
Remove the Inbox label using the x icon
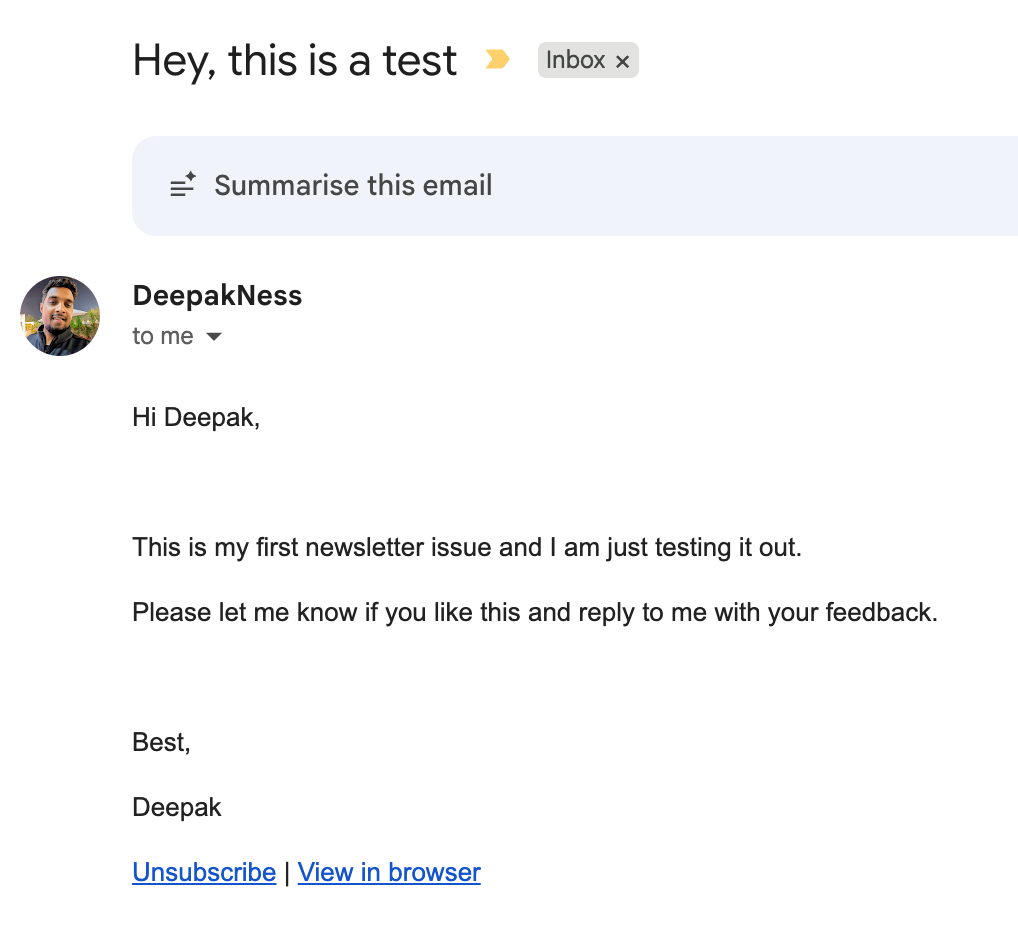tap(623, 60)
